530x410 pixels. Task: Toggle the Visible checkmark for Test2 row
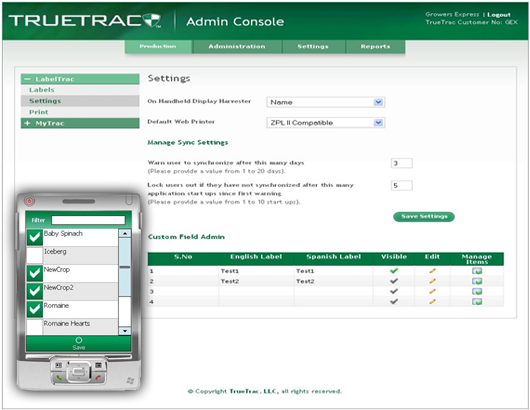(394, 281)
